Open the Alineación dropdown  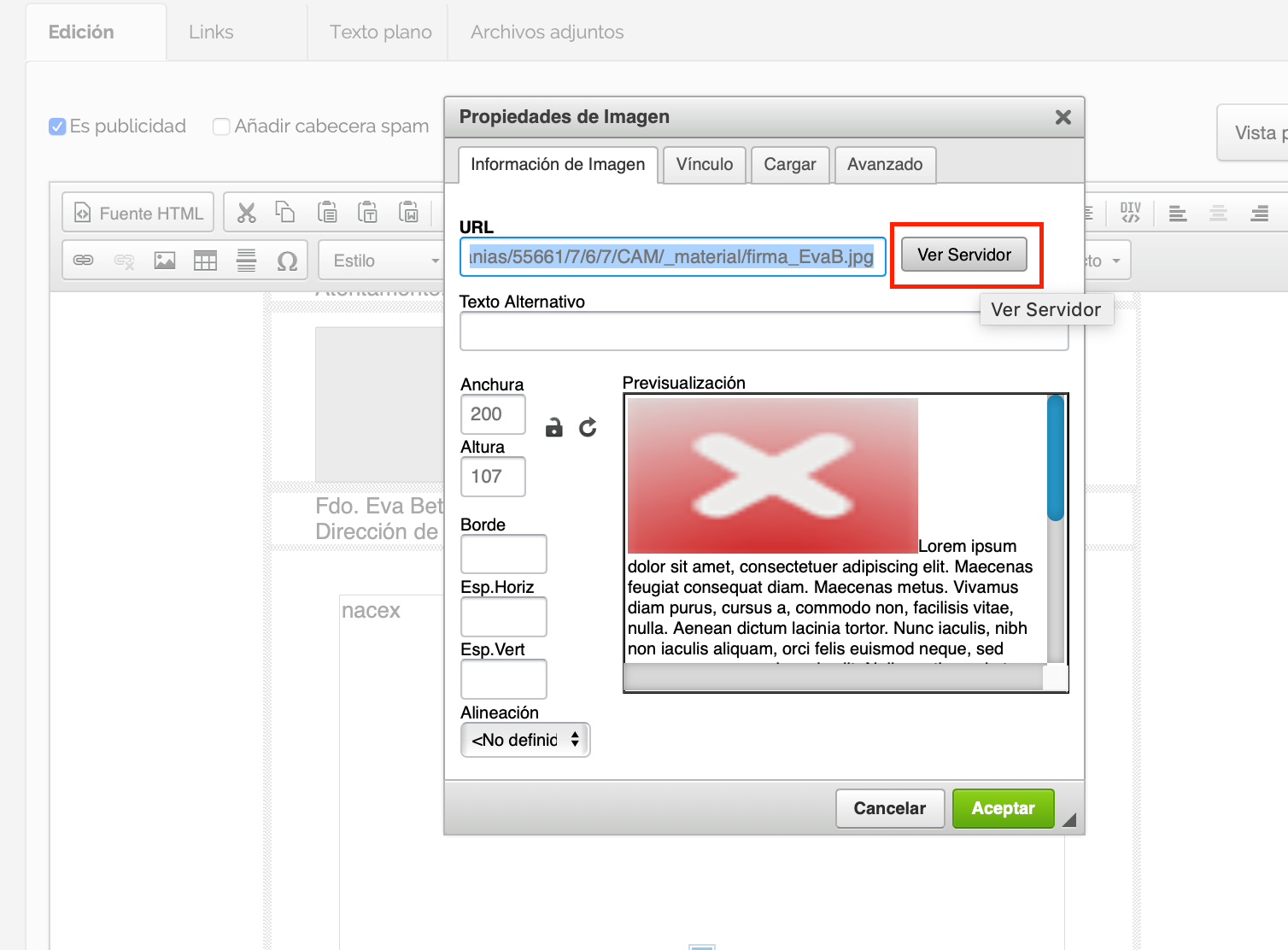point(525,740)
